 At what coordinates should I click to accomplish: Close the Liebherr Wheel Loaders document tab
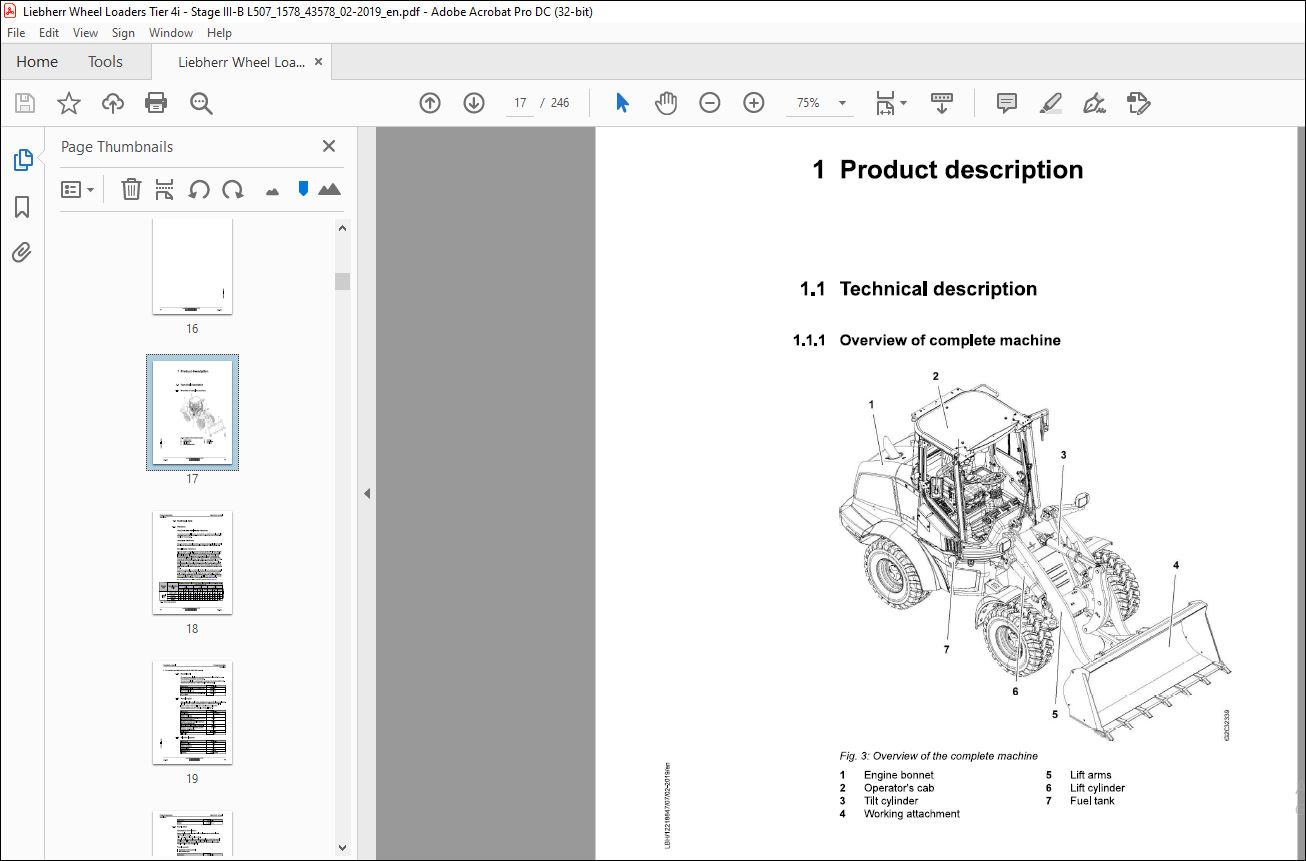coord(319,62)
